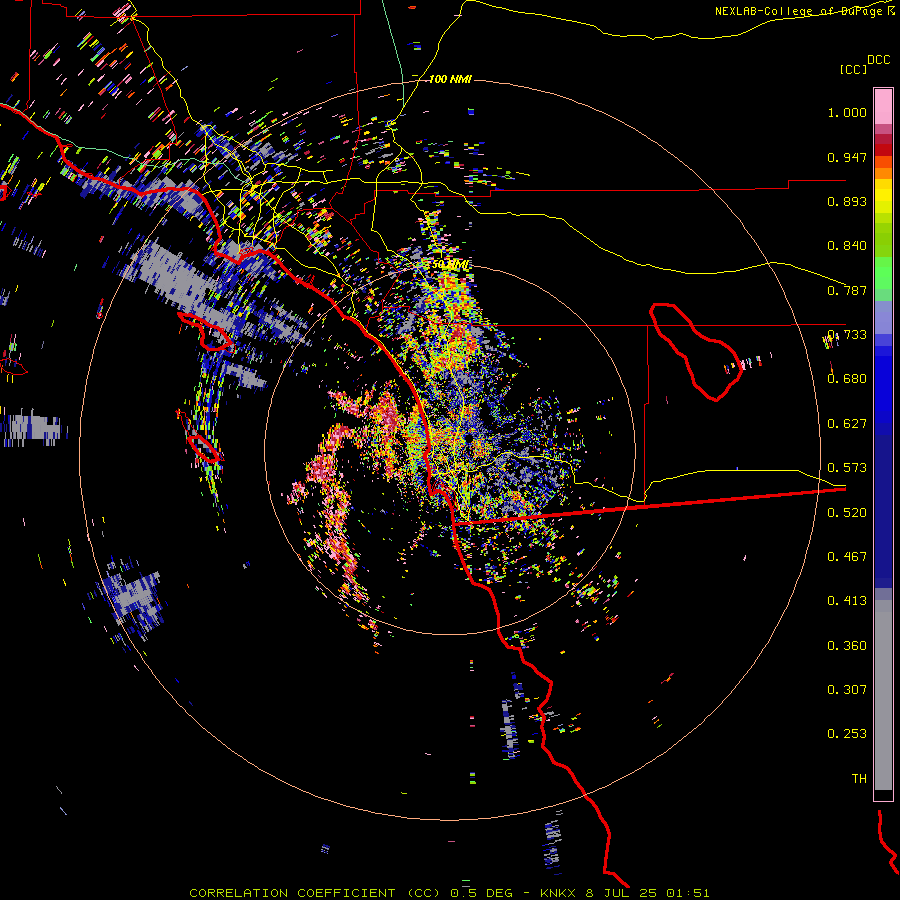Click the pink segment at the color bar's top
The image size is (900, 900).
[883, 106]
